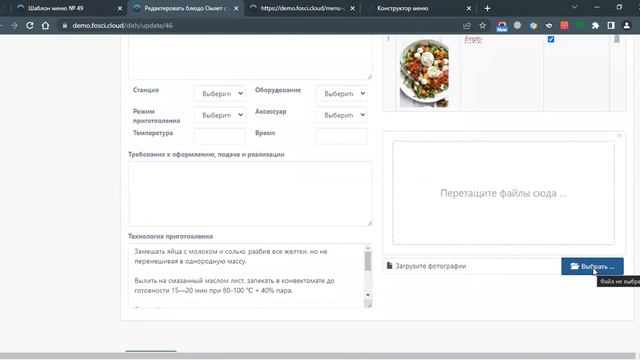Click 'Требования к оформлению' text area
The width and height of the screenshot is (640, 360).
click(x=250, y=193)
